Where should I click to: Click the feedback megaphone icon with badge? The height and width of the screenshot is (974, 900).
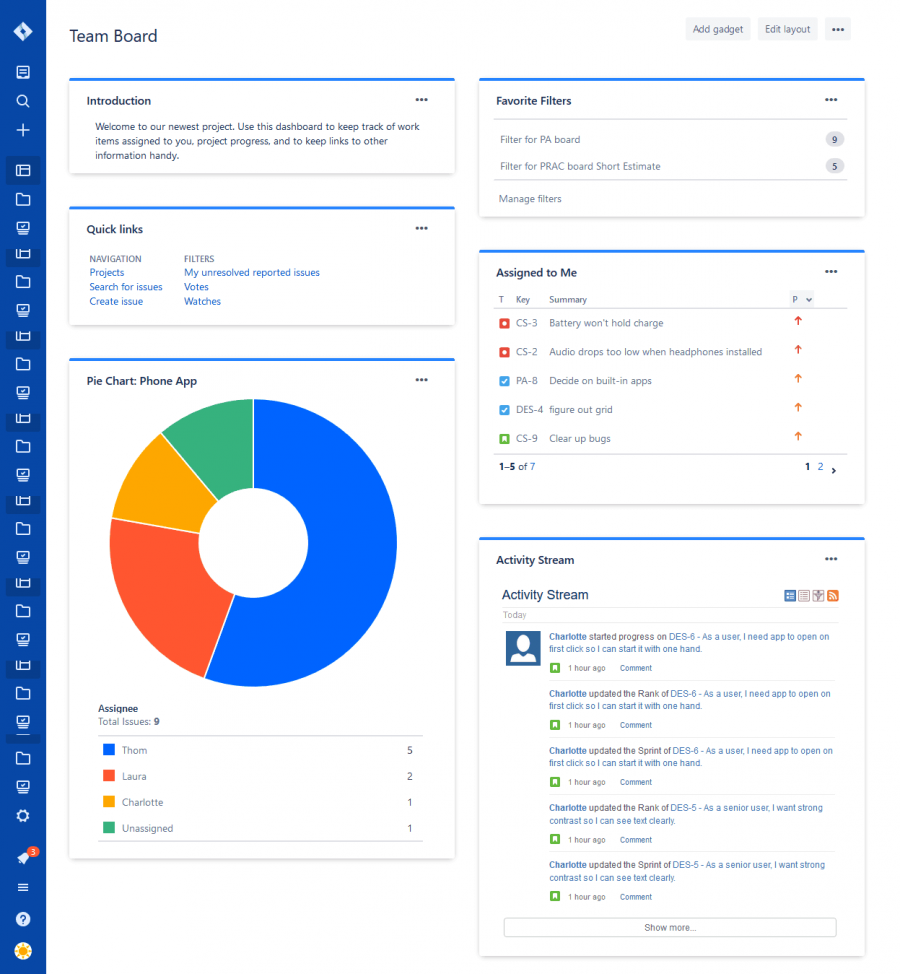[23, 856]
